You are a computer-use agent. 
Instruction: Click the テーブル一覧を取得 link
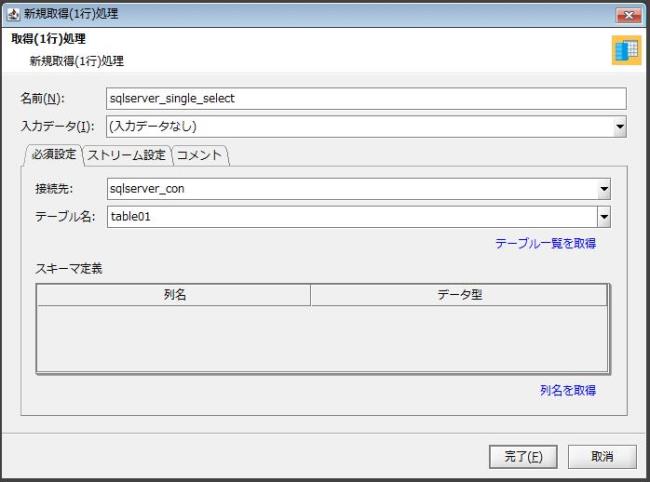coord(545,243)
